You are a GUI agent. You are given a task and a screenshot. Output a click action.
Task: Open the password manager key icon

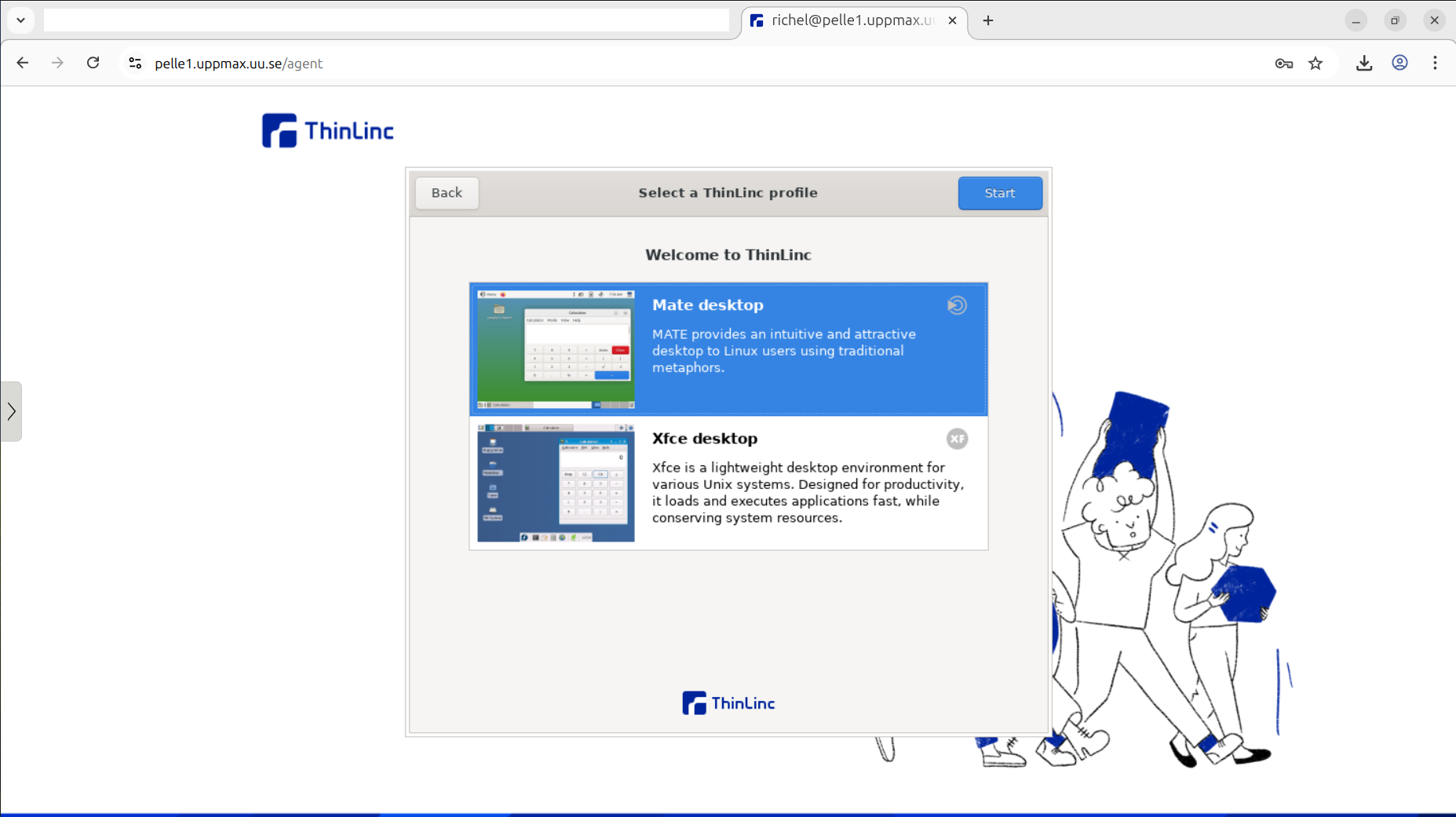point(1284,63)
